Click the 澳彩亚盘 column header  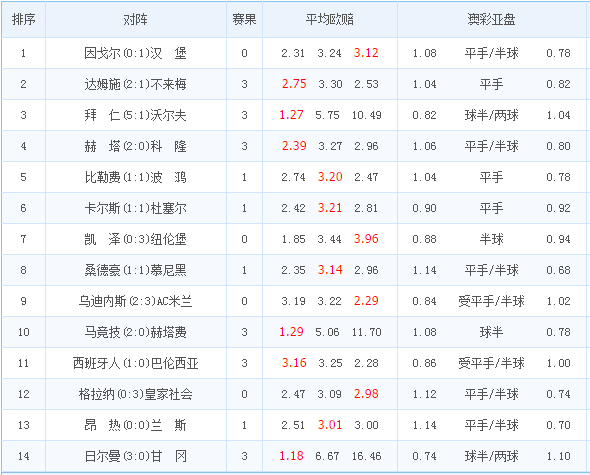[x=491, y=19]
